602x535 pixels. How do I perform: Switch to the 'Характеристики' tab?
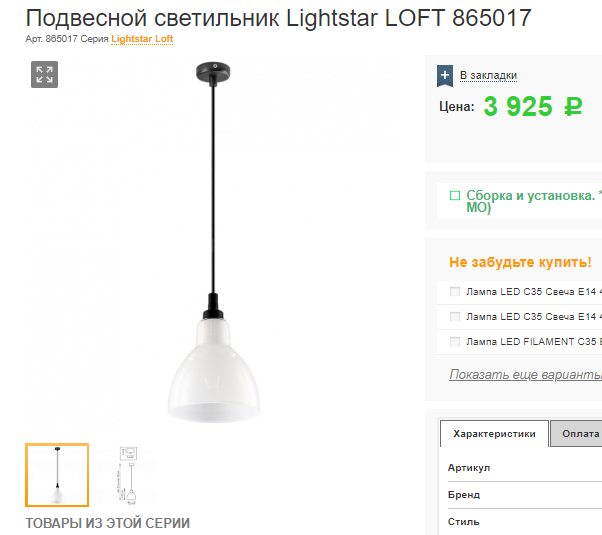pyautogui.click(x=494, y=434)
